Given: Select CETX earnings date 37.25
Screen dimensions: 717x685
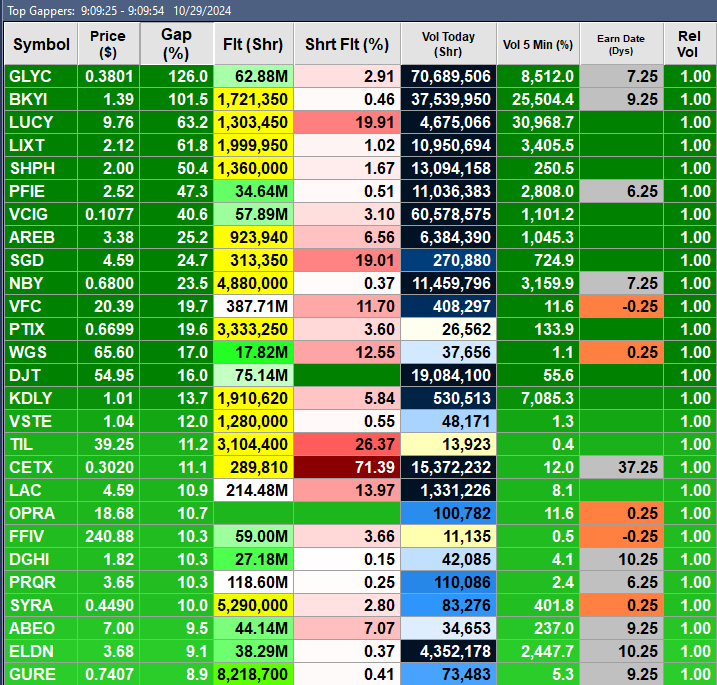Looking at the screenshot, I should pyautogui.click(x=621, y=467).
